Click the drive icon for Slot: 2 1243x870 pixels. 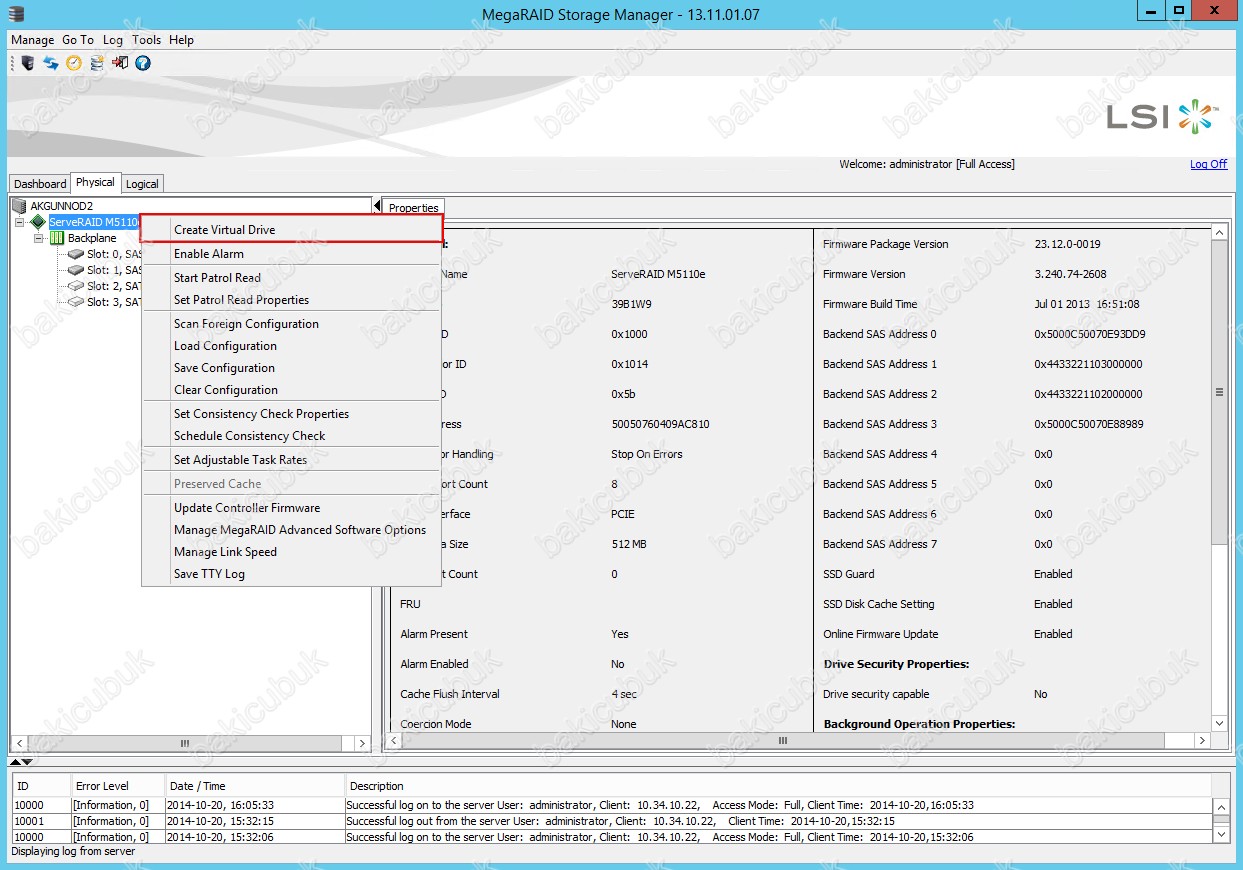coord(76,286)
